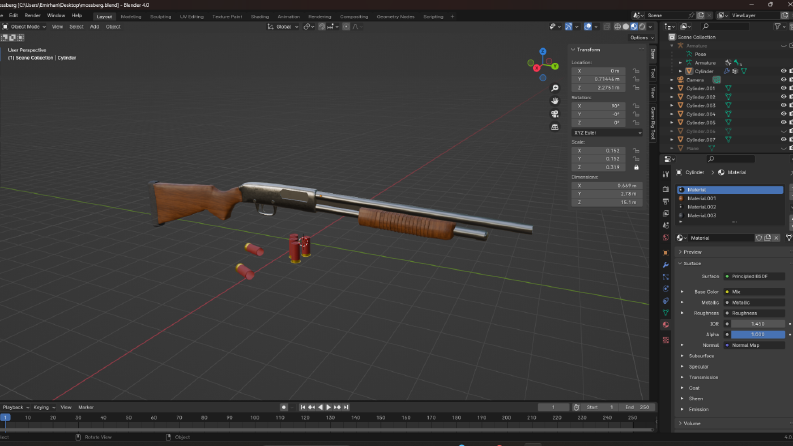Click the Alpha value slider
Image resolution: width=793 pixels, height=446 pixels.
(x=758, y=334)
